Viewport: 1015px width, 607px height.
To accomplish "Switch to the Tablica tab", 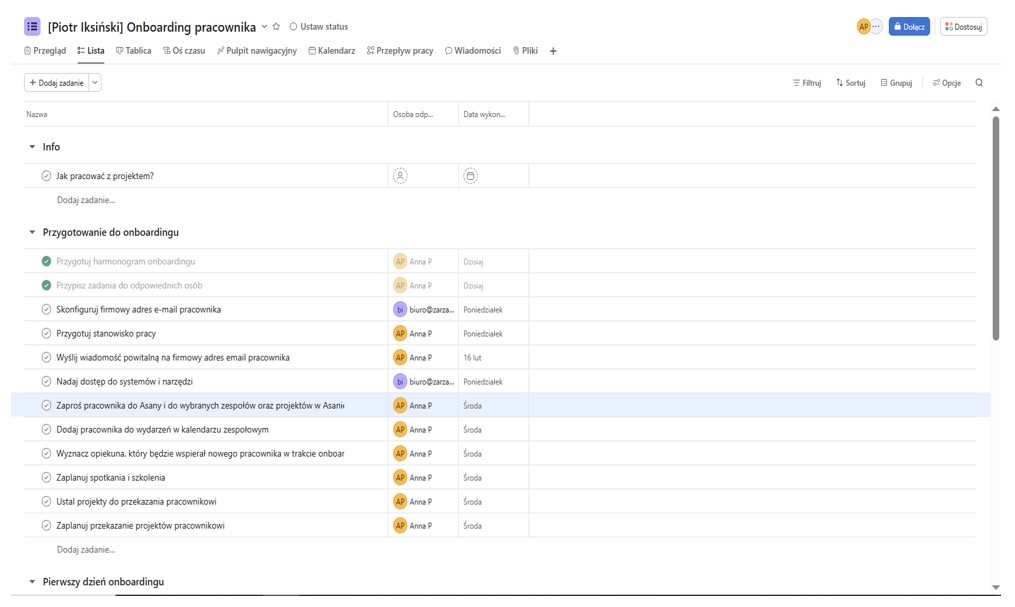I will coord(133,51).
